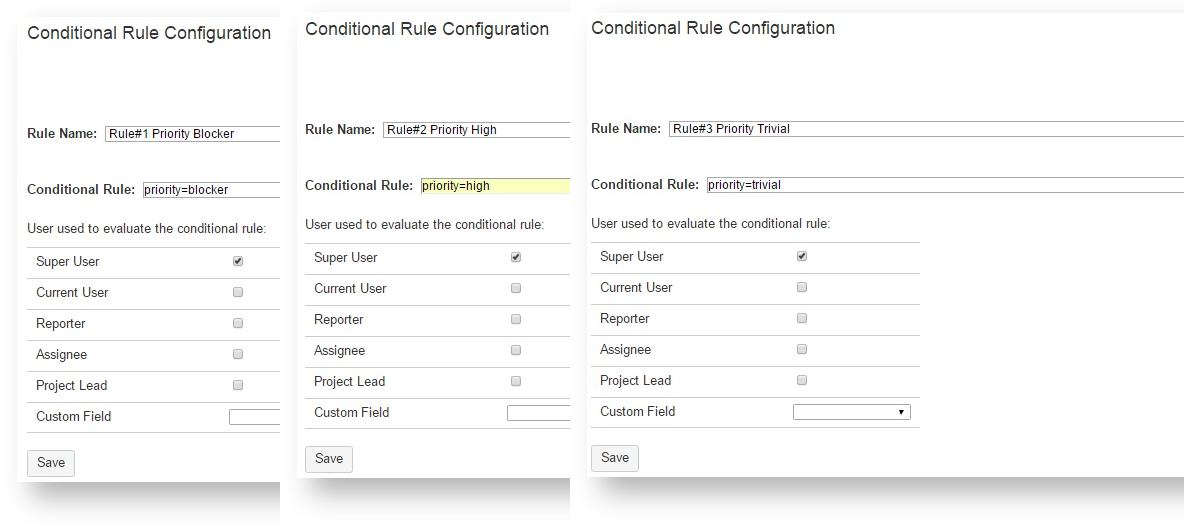
Task: Check Project Lead in the Rule#1 form
Action: 238,385
